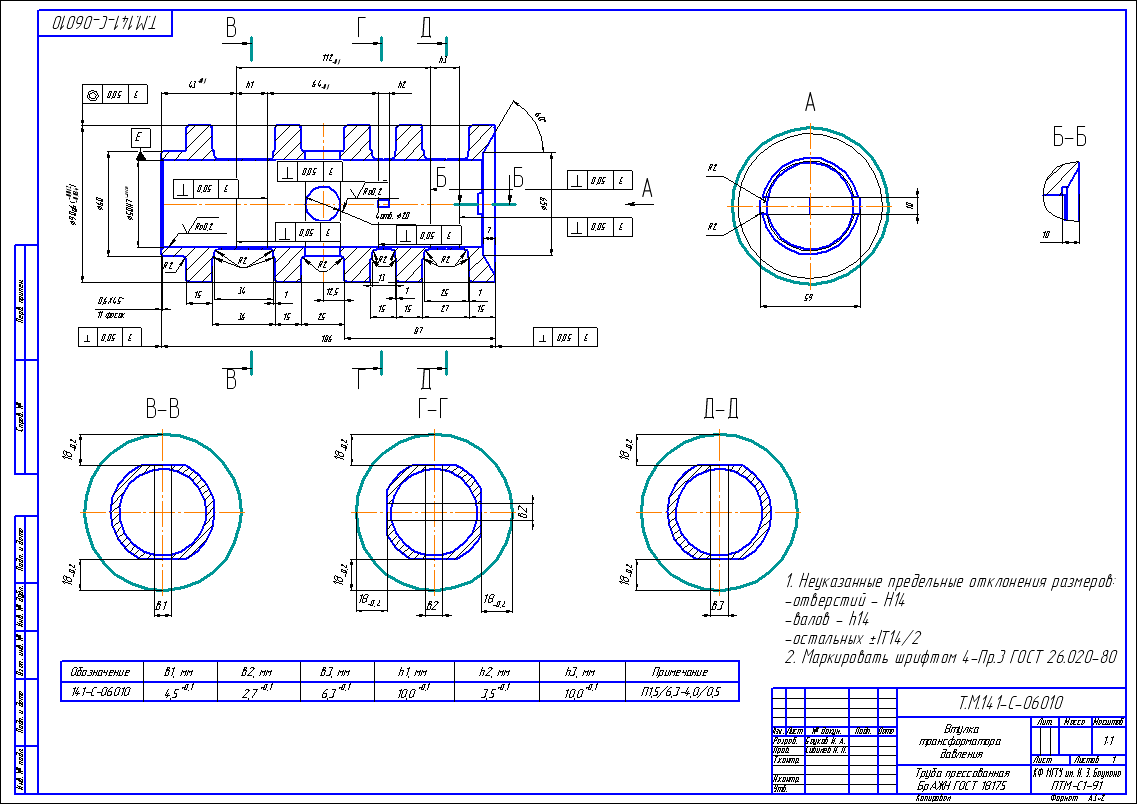Viewport: 1138px width, 804px height.
Task: Click the note line "-валов - h14"
Action: (x=827, y=620)
